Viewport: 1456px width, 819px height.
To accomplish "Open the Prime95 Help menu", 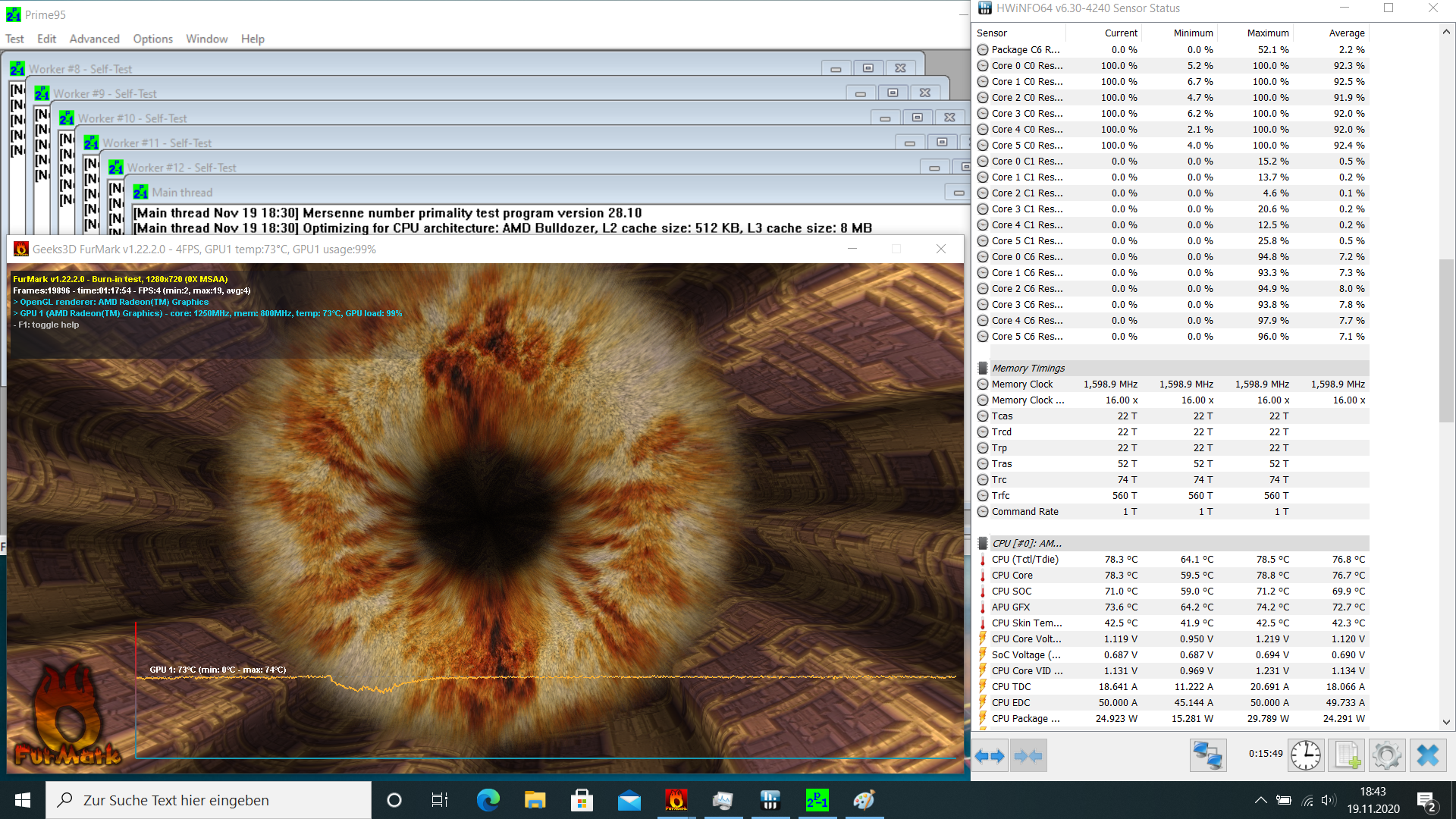I will [x=253, y=39].
